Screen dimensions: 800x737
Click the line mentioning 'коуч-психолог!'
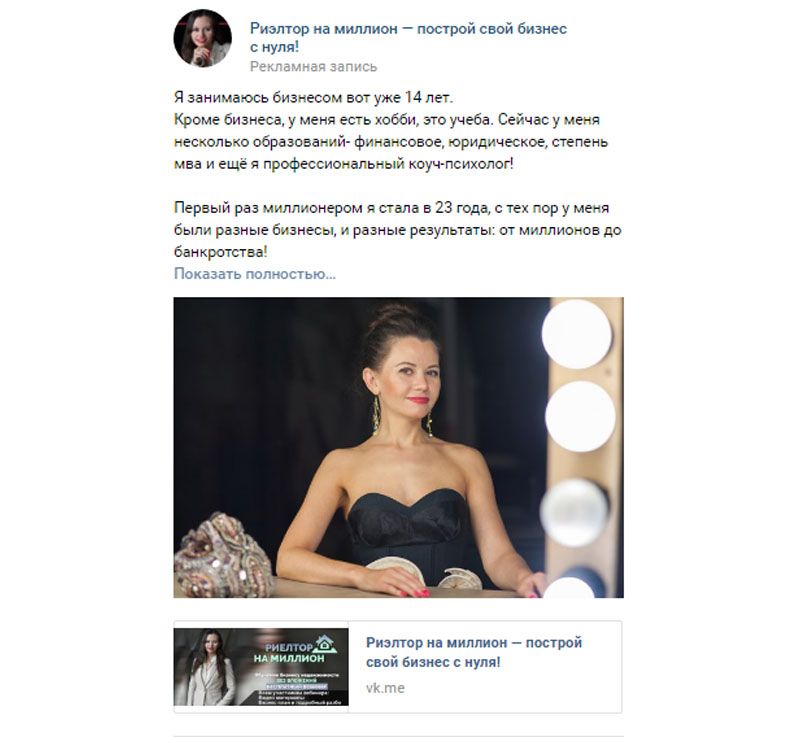[343, 164]
